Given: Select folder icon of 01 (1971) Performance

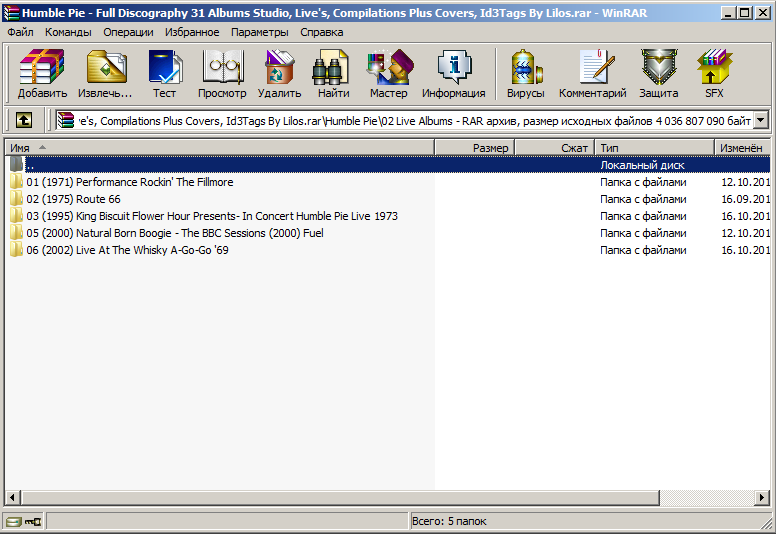Looking at the screenshot, I should (x=16, y=182).
